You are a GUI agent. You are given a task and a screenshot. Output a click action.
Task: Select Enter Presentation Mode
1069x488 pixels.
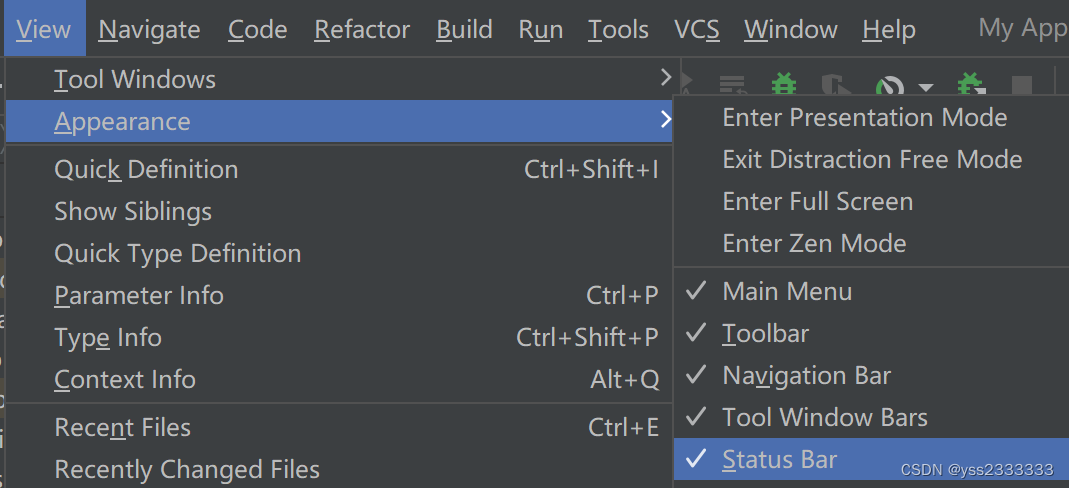864,118
